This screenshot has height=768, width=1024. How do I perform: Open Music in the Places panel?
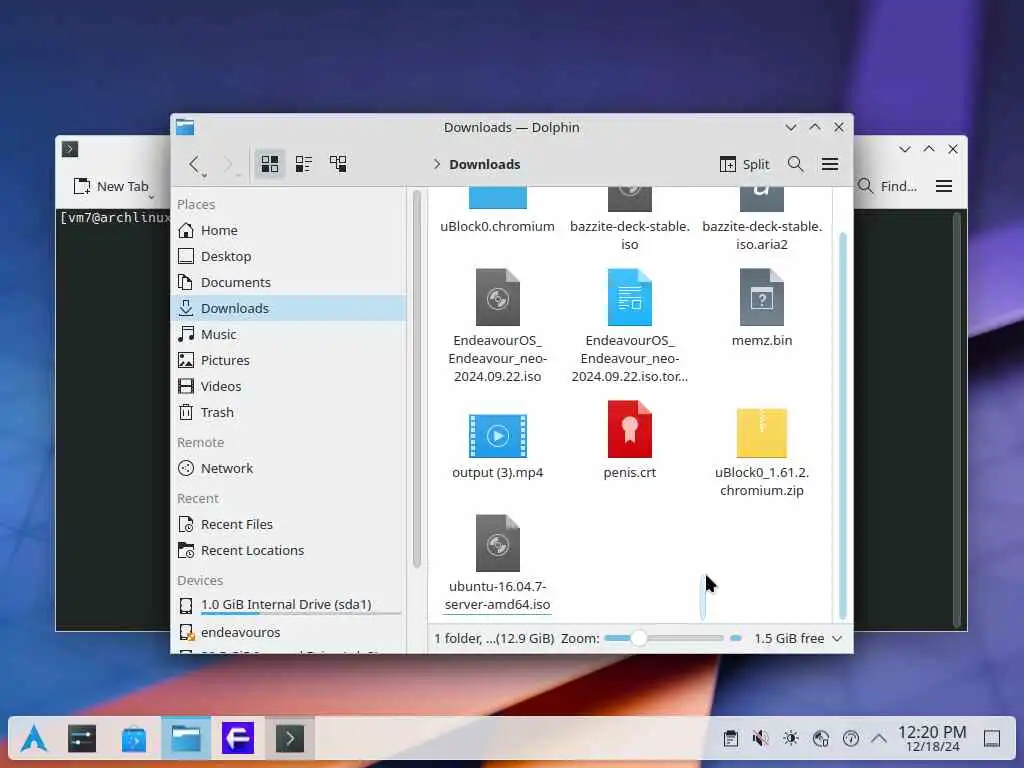tap(288, 334)
